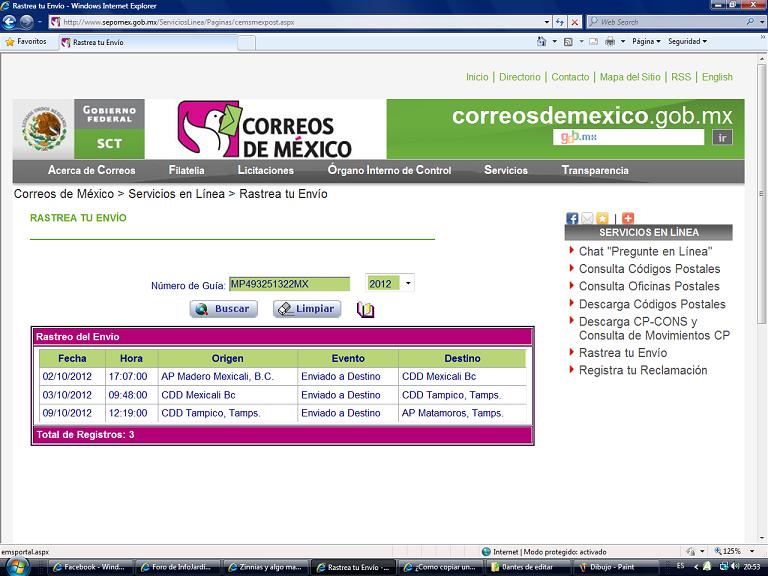This screenshot has width=768, height=576.
Task: Open the Licitaciones menu
Action: pyautogui.click(x=265, y=170)
